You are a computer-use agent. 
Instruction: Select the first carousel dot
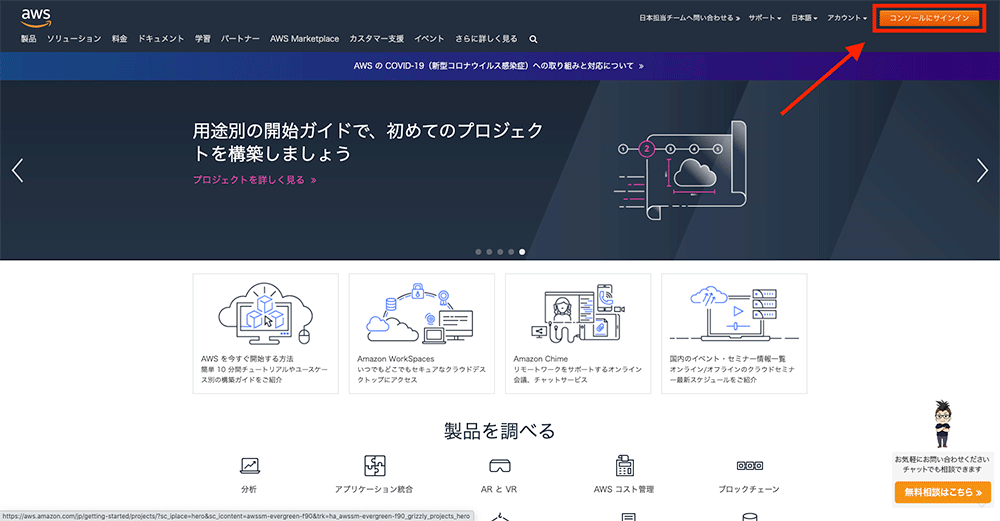(x=478, y=252)
